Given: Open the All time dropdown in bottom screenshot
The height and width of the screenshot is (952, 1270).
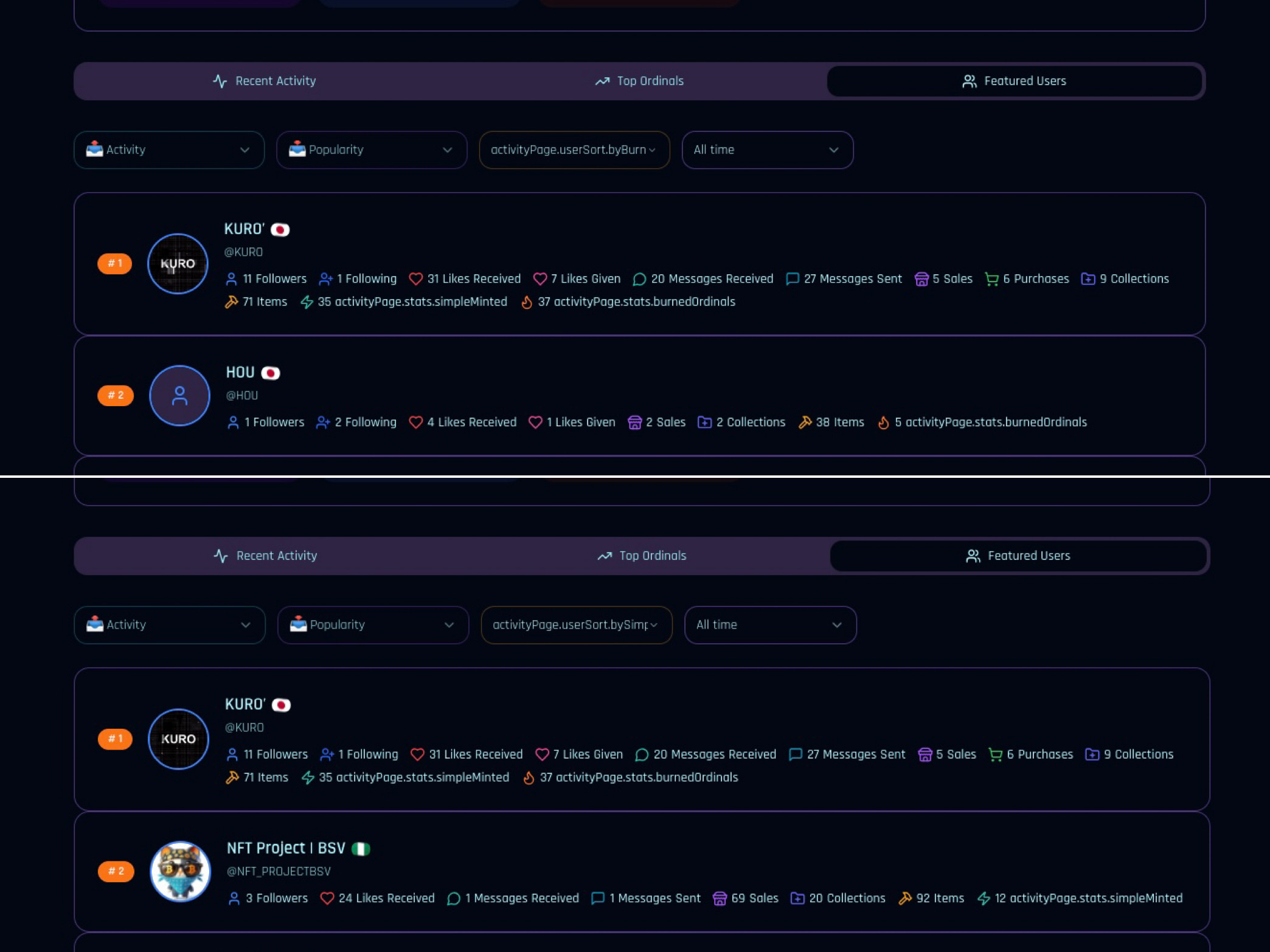Looking at the screenshot, I should (770, 624).
